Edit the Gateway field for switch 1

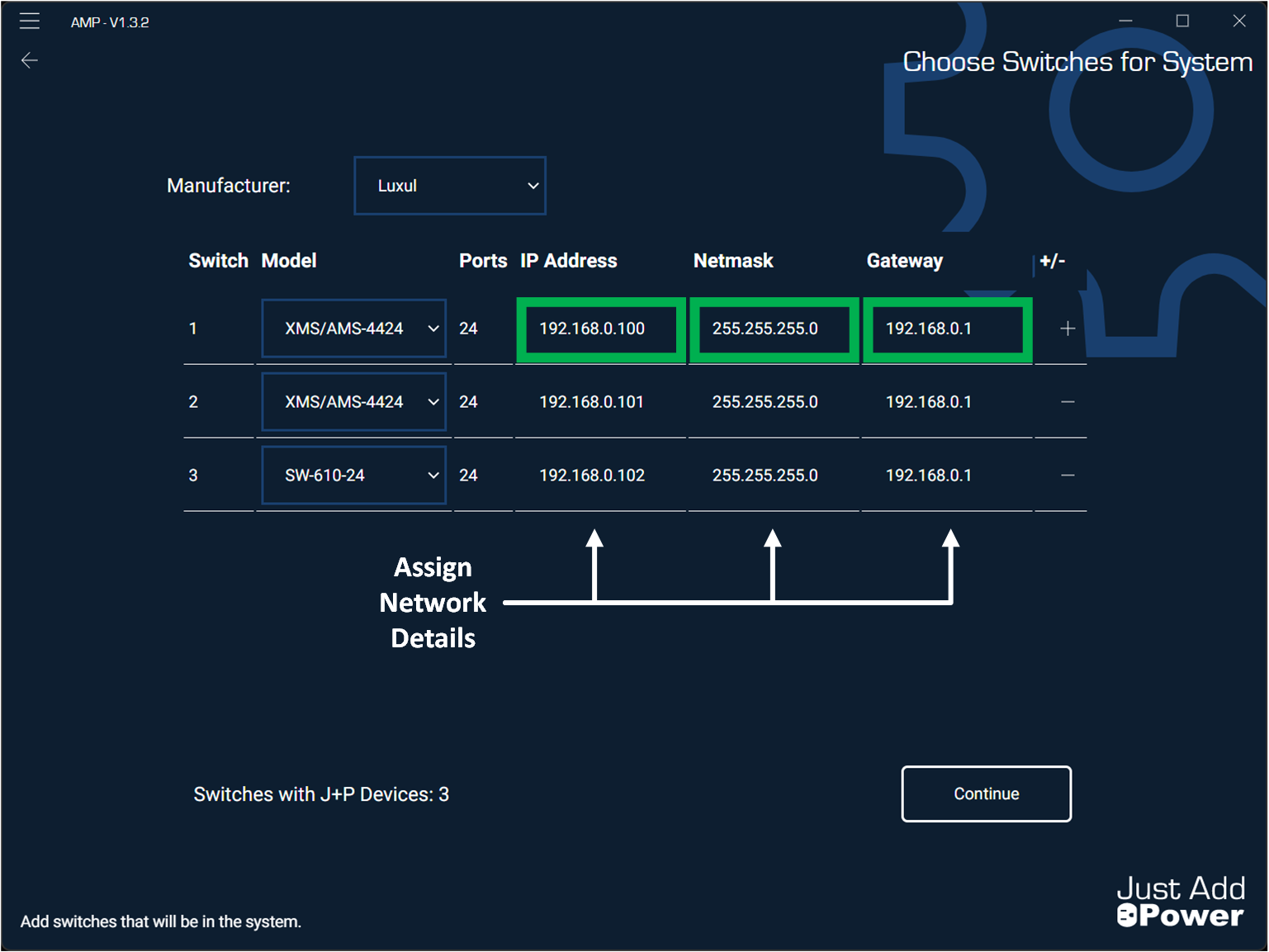tap(948, 329)
